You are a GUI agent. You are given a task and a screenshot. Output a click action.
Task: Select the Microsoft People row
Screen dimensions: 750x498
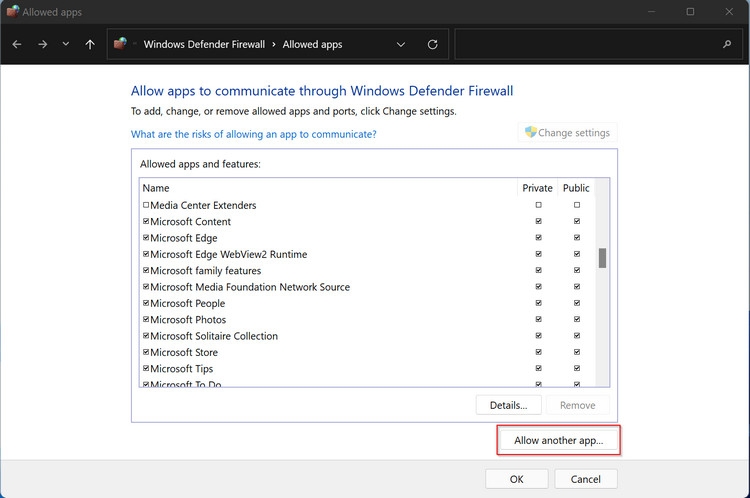tap(367, 303)
